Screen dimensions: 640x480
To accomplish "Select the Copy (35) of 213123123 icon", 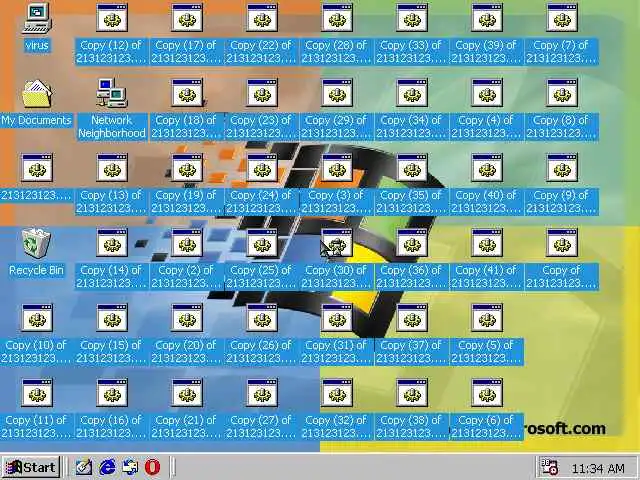I will coord(412,168).
